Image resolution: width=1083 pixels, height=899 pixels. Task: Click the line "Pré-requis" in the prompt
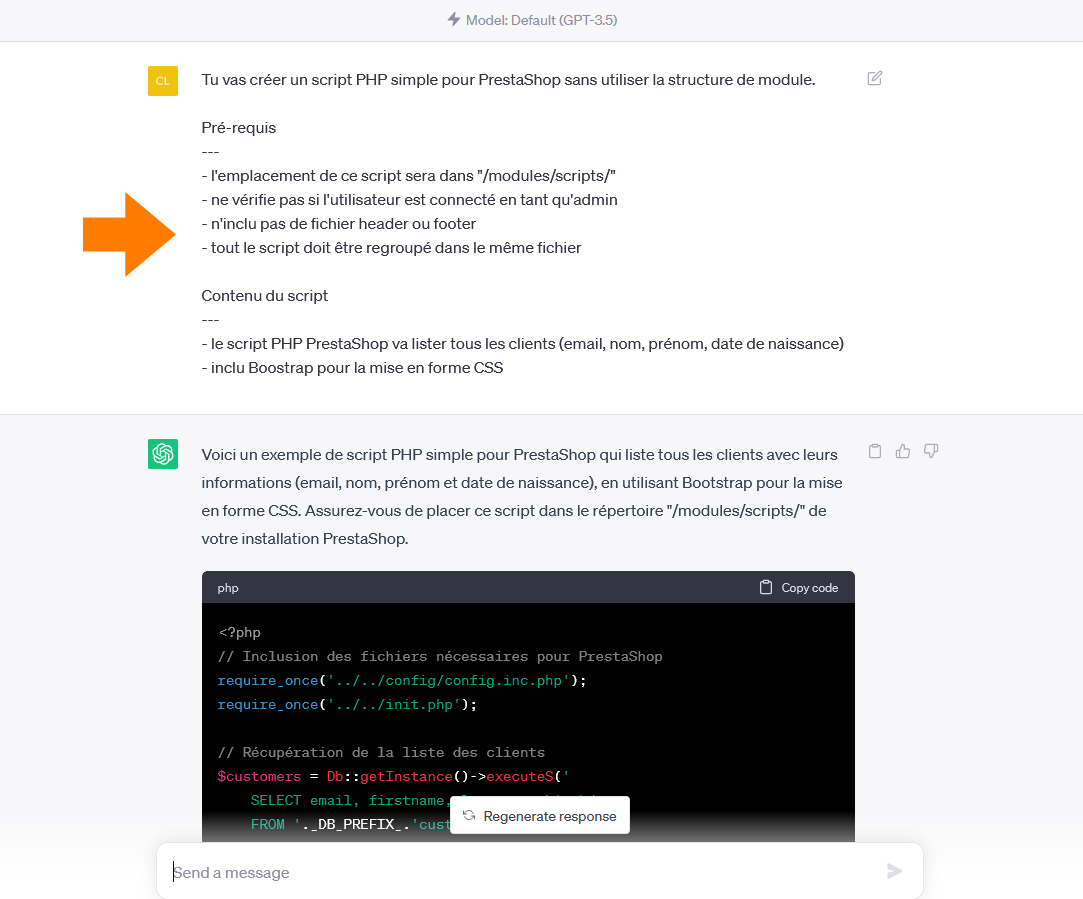[x=239, y=128]
